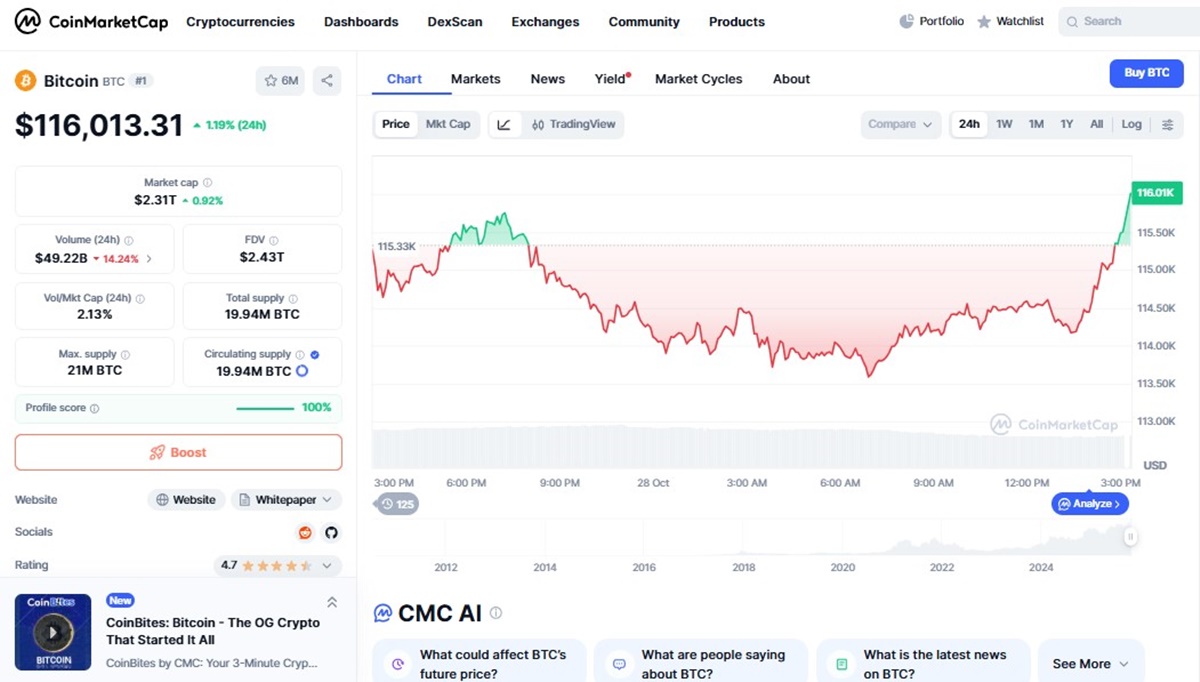Pause the chart range slider handle

(x=1131, y=537)
